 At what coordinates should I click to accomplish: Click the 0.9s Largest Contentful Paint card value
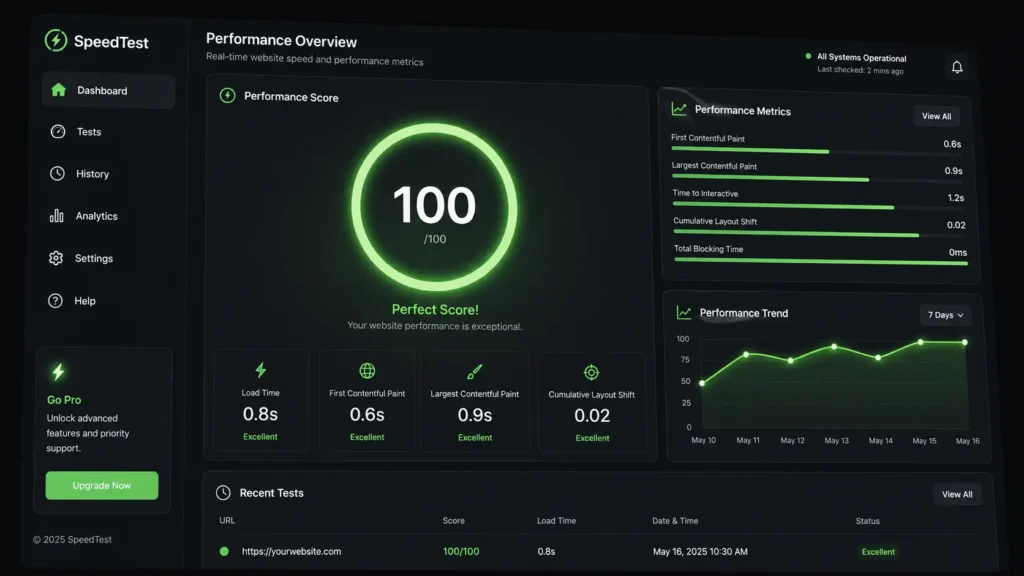(475, 415)
